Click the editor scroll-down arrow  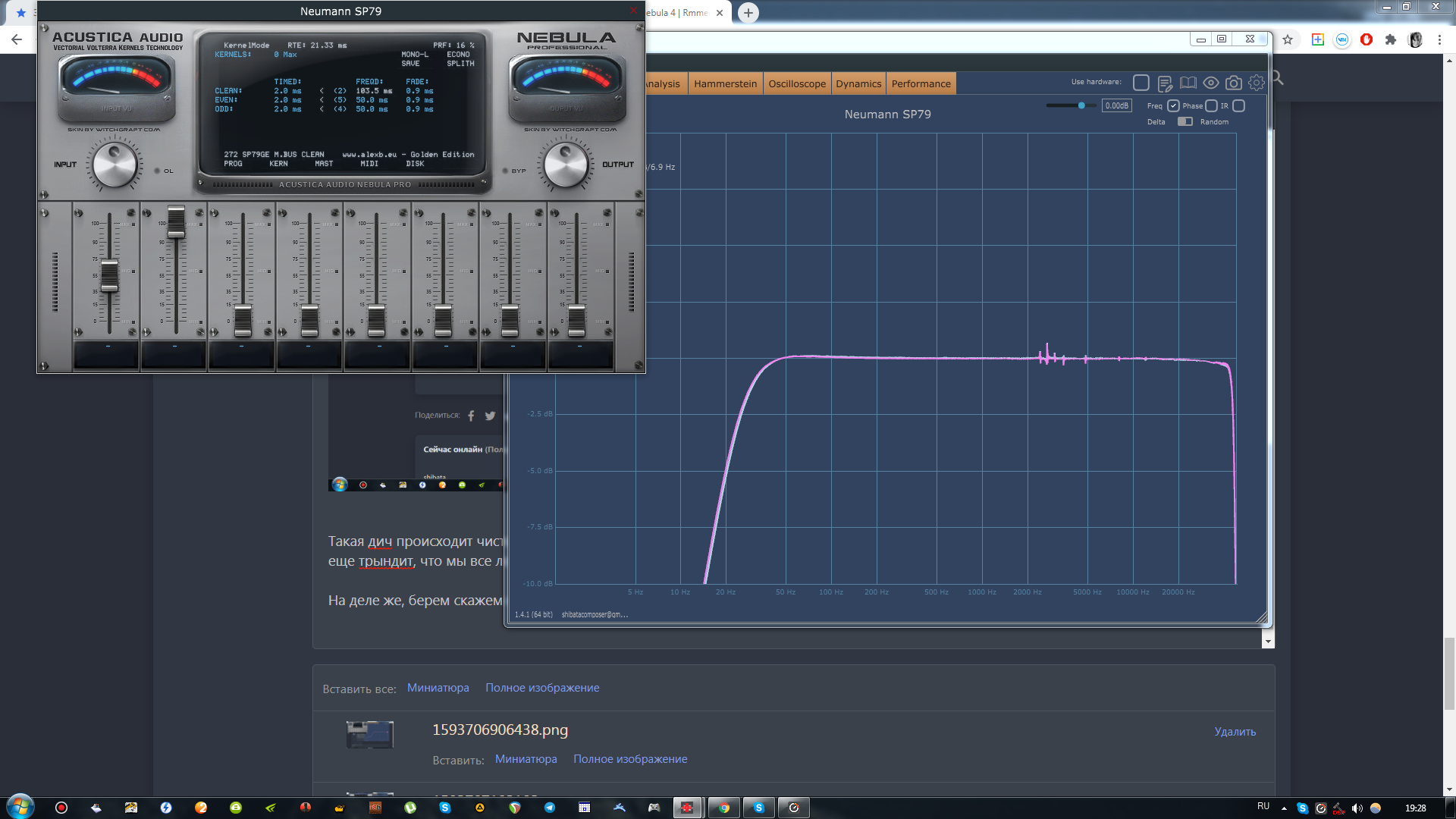coord(1267,642)
